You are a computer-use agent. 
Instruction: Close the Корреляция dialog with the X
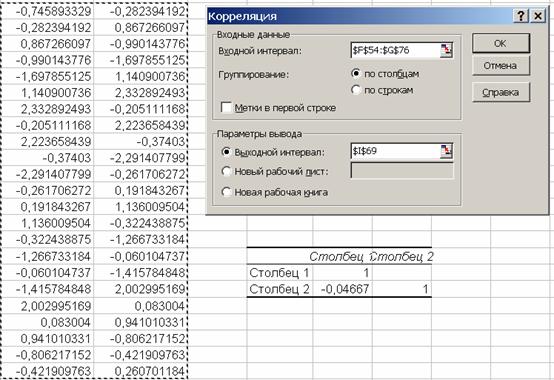(538, 16)
